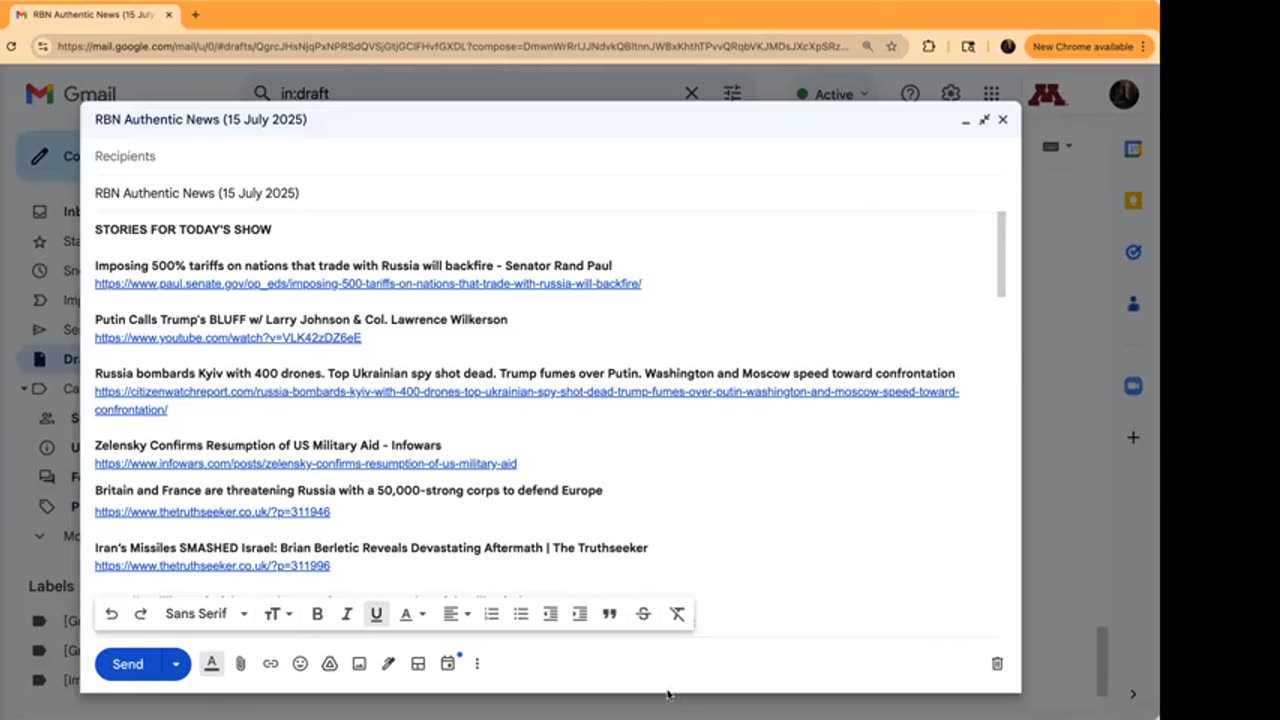1280x720 pixels.
Task: Toggle bold formatting
Action: 317,614
